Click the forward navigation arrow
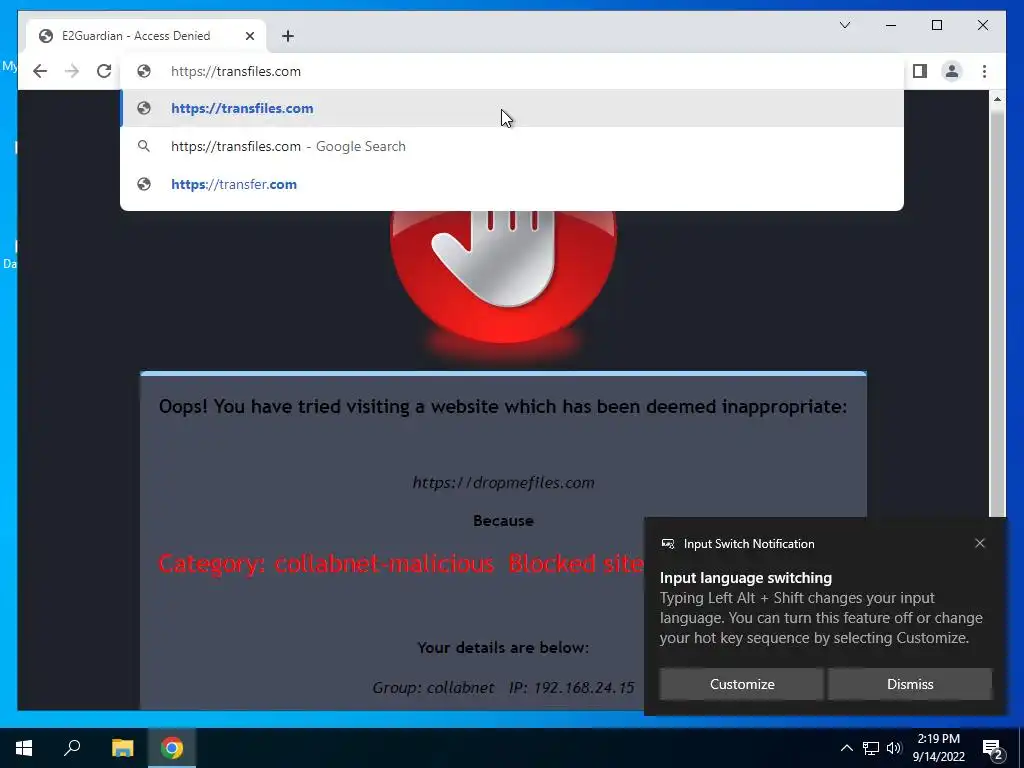 point(72,71)
